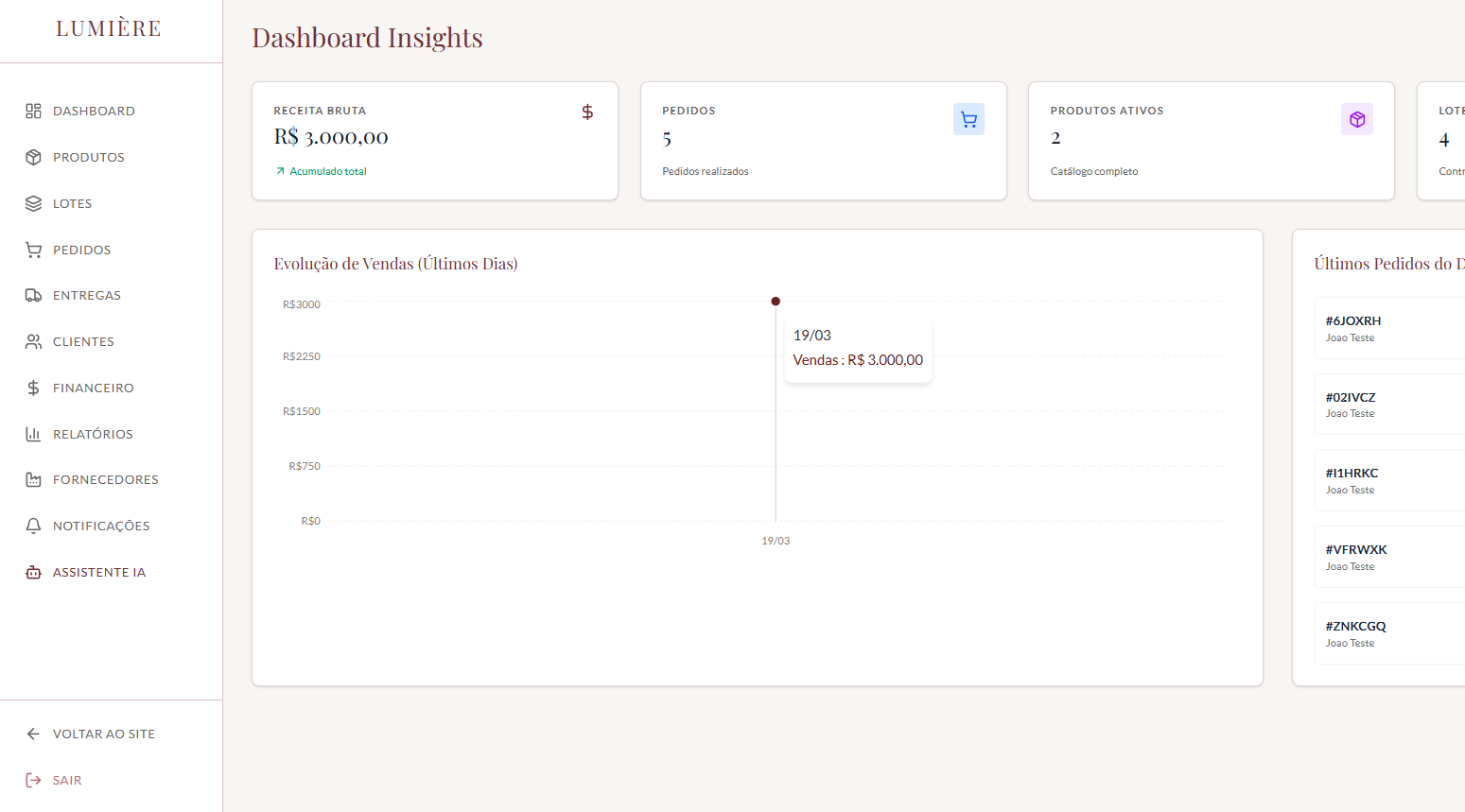Click the Pedidos shopping cart sidebar icon
The height and width of the screenshot is (812, 1465).
point(33,250)
